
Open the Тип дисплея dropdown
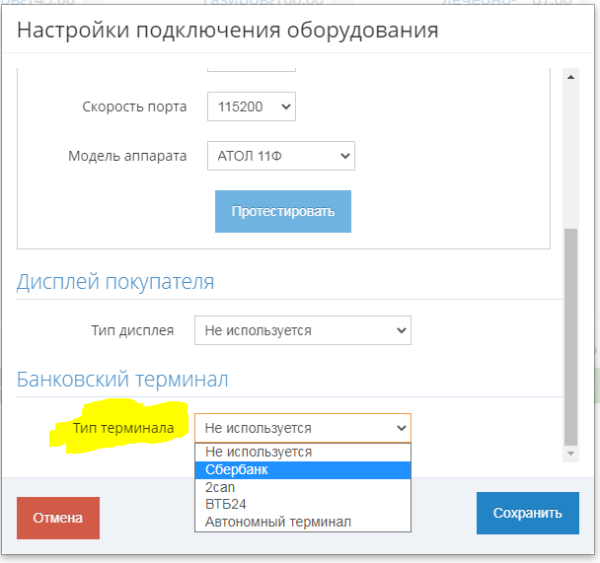click(x=303, y=330)
